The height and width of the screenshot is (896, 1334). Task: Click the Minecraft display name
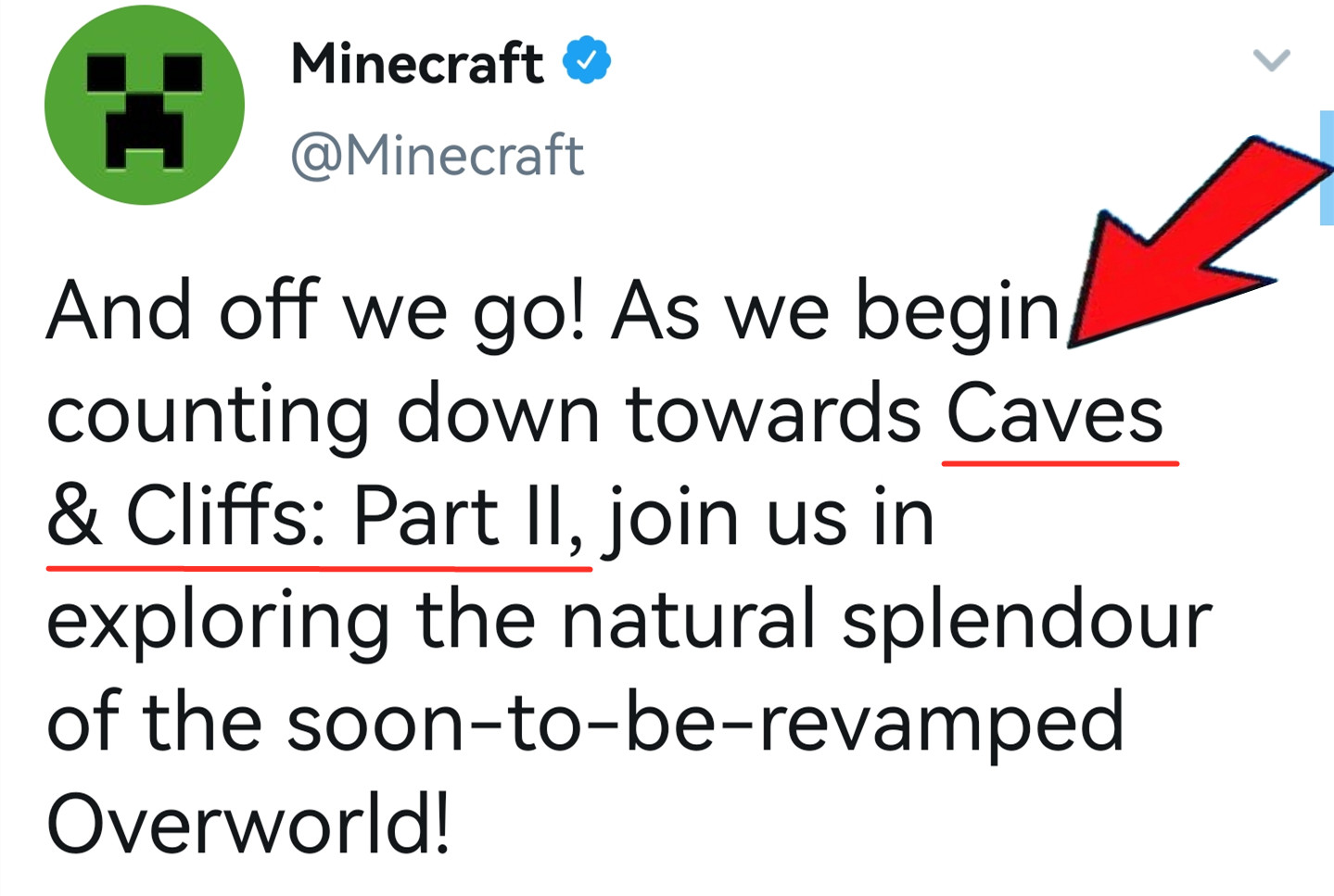[x=417, y=62]
